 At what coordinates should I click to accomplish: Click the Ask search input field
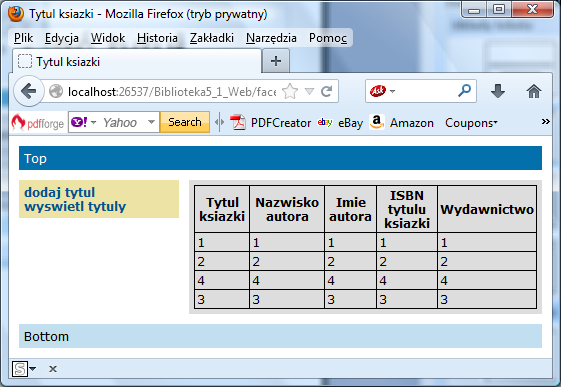point(426,91)
